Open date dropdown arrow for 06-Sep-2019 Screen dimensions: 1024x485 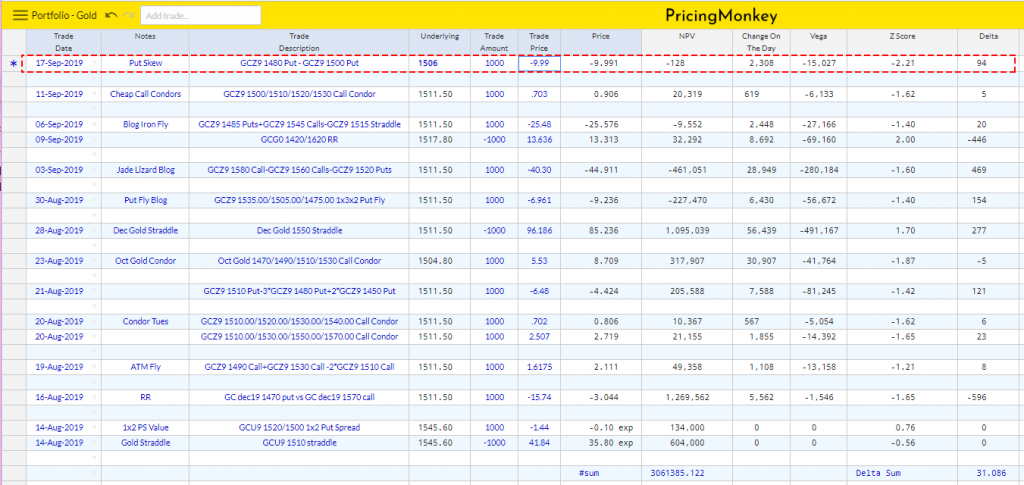[x=95, y=124]
